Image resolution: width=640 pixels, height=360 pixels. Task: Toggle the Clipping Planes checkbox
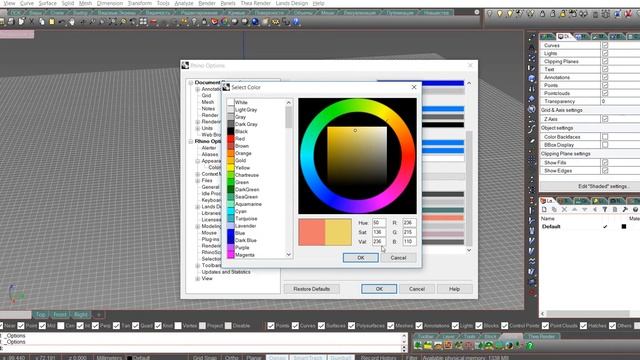605,61
